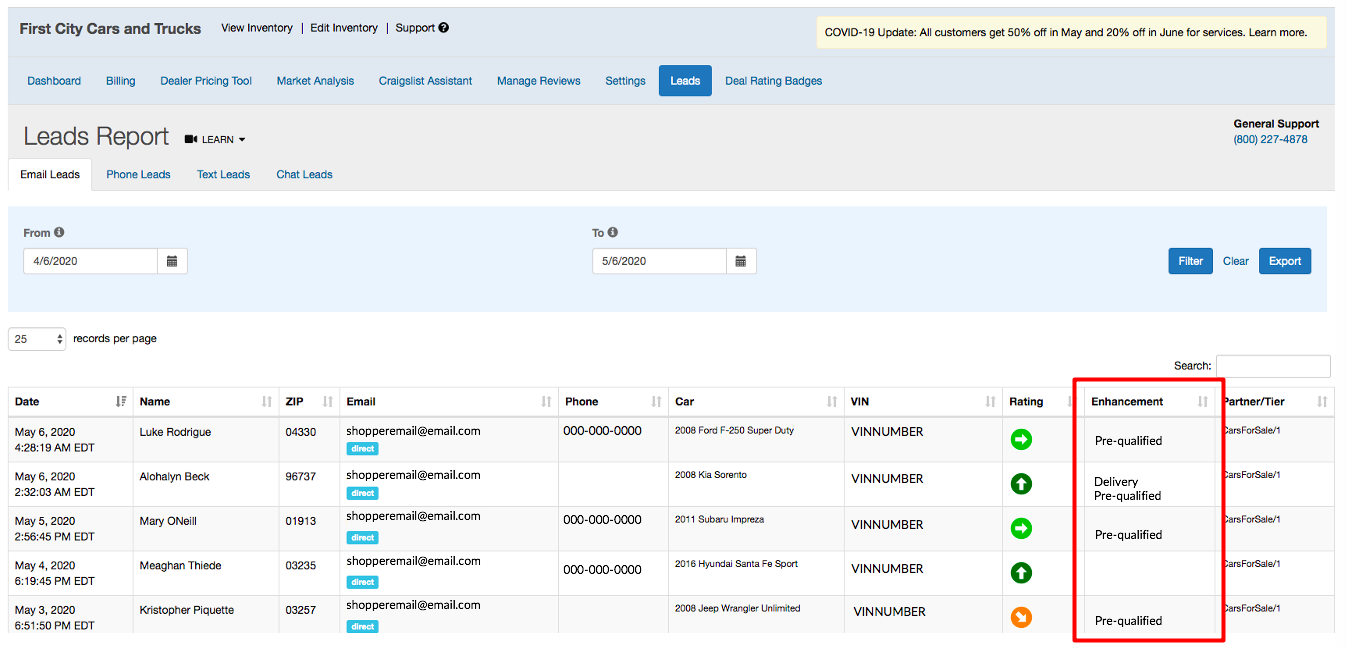Click the COVID-19 Update banner Learn more

[x=1277, y=32]
